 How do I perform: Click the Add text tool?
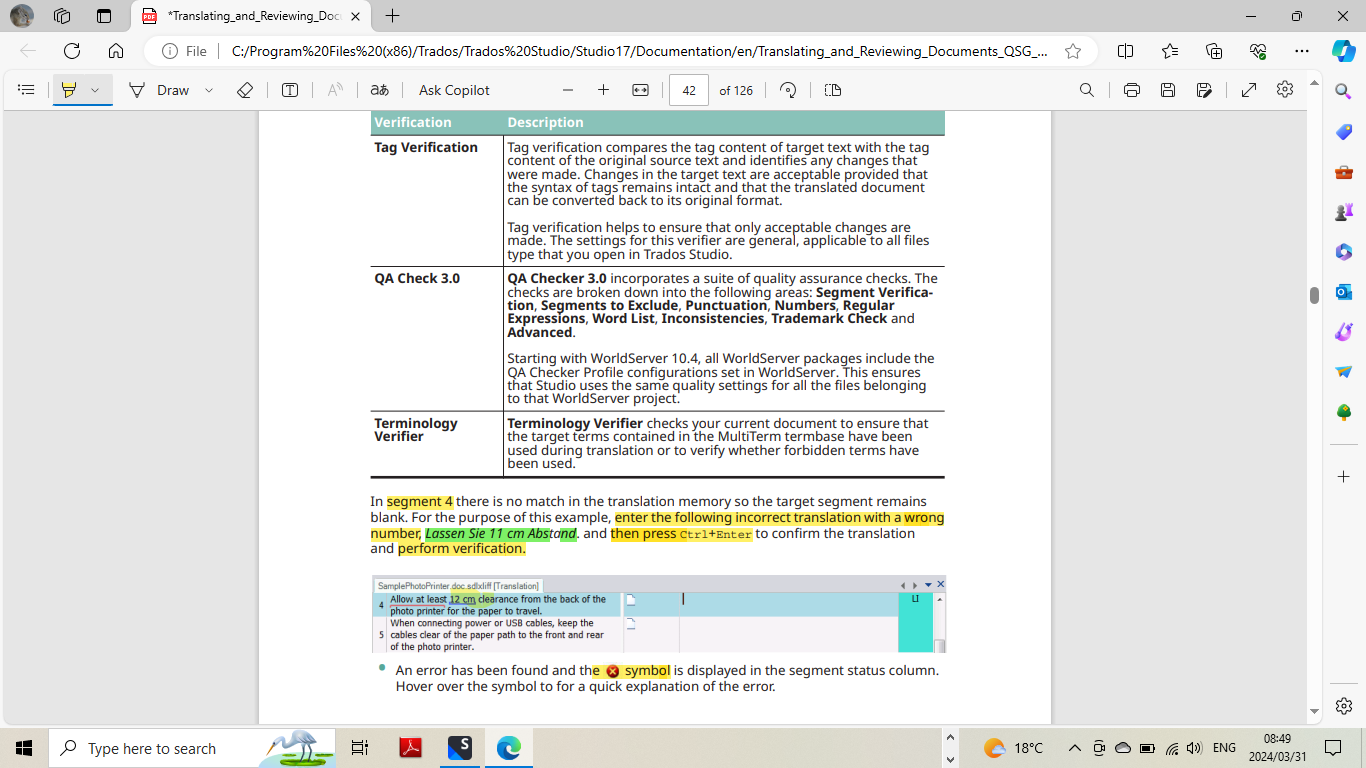[x=290, y=90]
